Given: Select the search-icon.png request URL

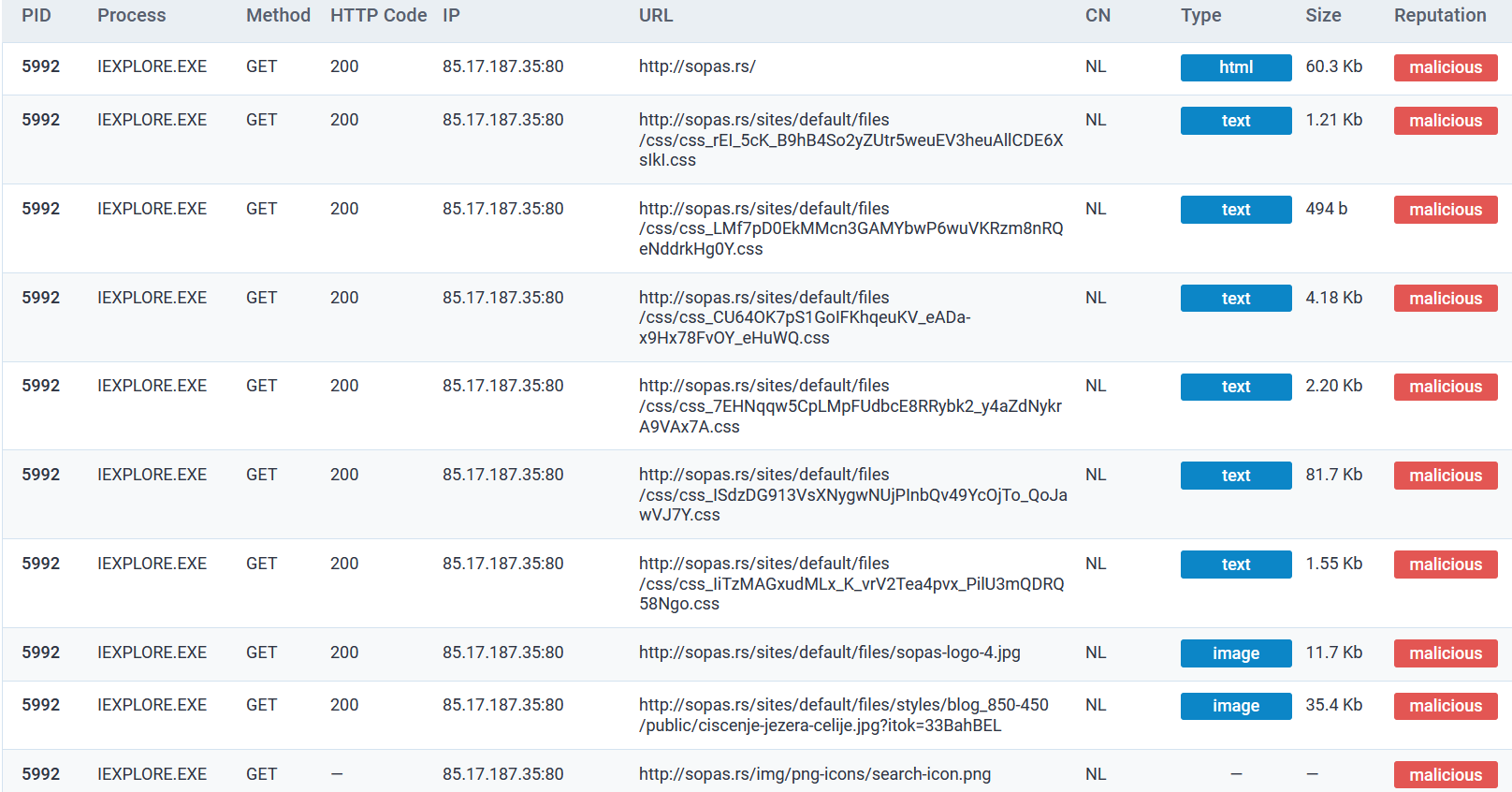Looking at the screenshot, I should (x=815, y=774).
